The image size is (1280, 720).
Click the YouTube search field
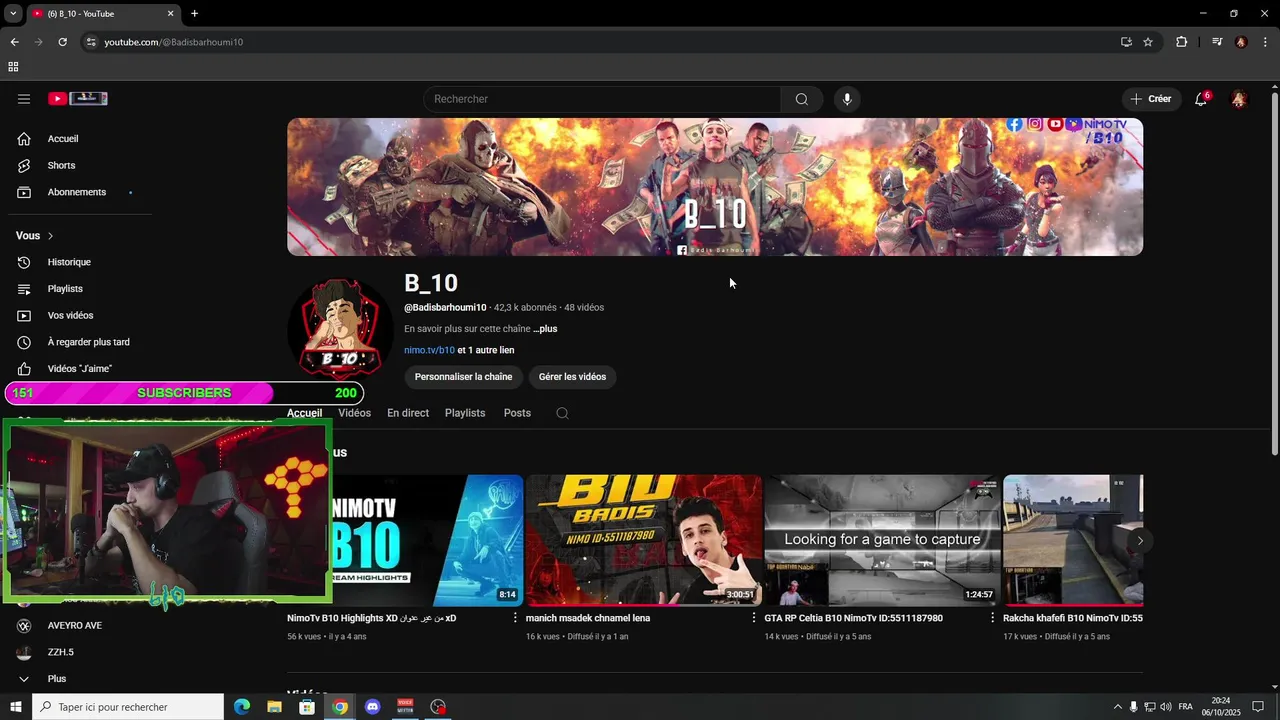(602, 99)
